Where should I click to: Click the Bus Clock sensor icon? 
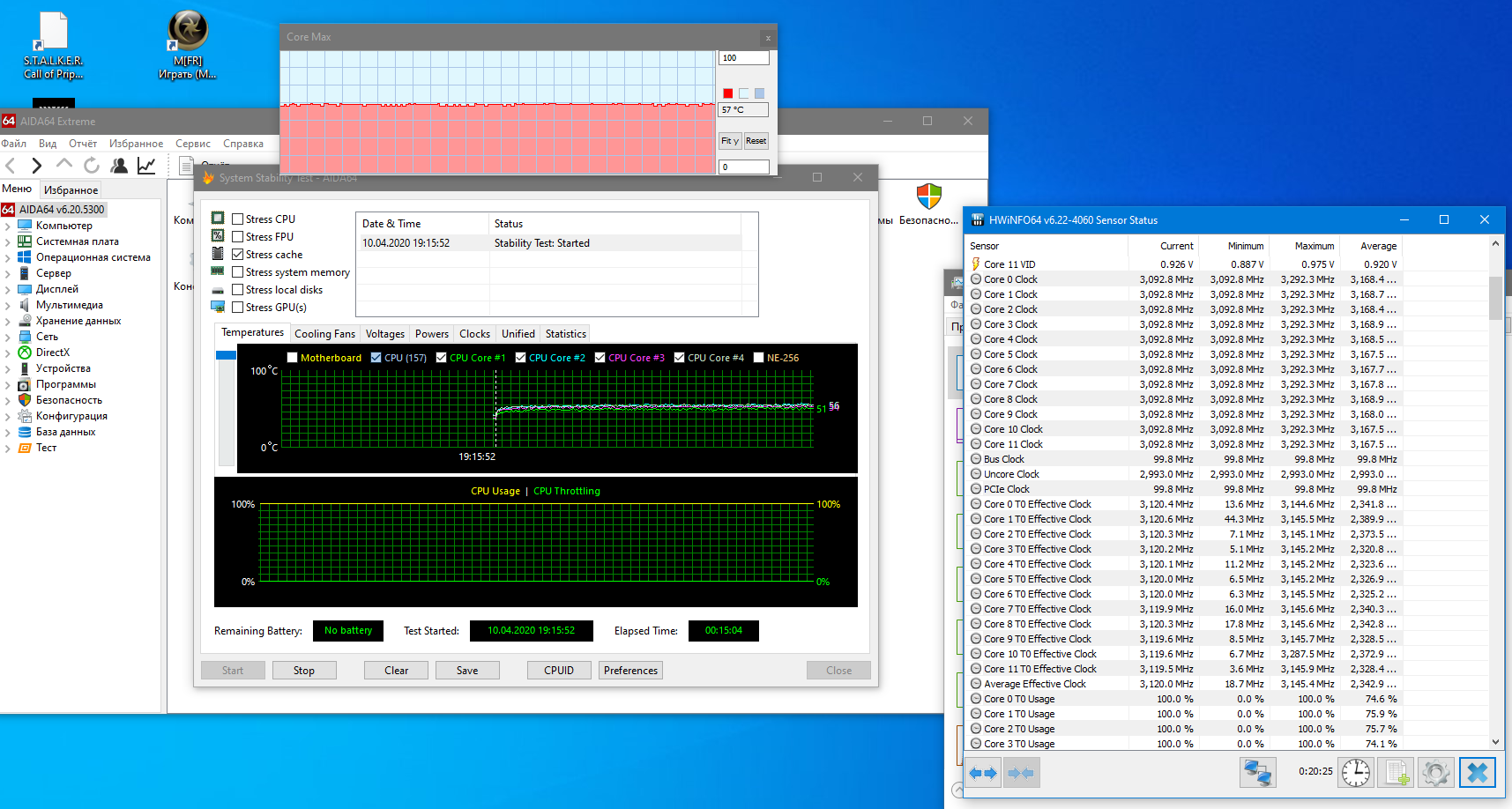point(976,459)
